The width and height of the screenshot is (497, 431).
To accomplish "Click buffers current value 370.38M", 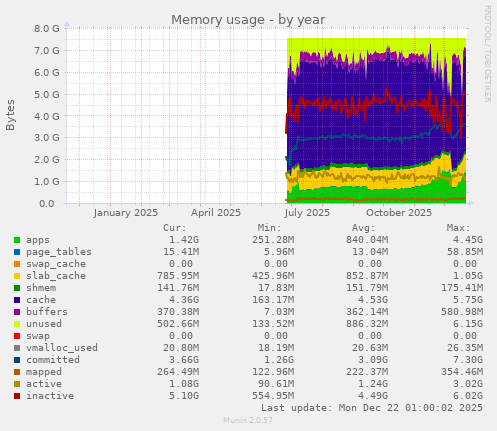I will pyautogui.click(x=178, y=312).
